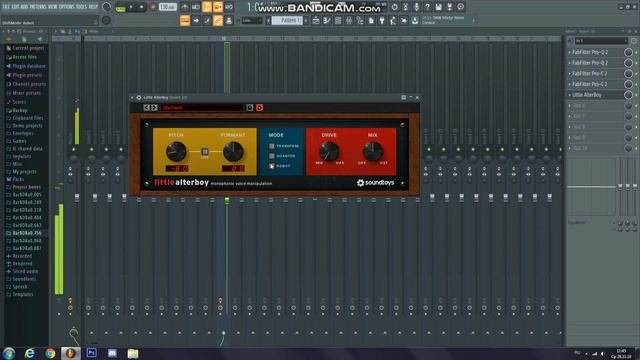The image size is (640, 360).
Task: Click the Default preset name display
Action: [202, 108]
